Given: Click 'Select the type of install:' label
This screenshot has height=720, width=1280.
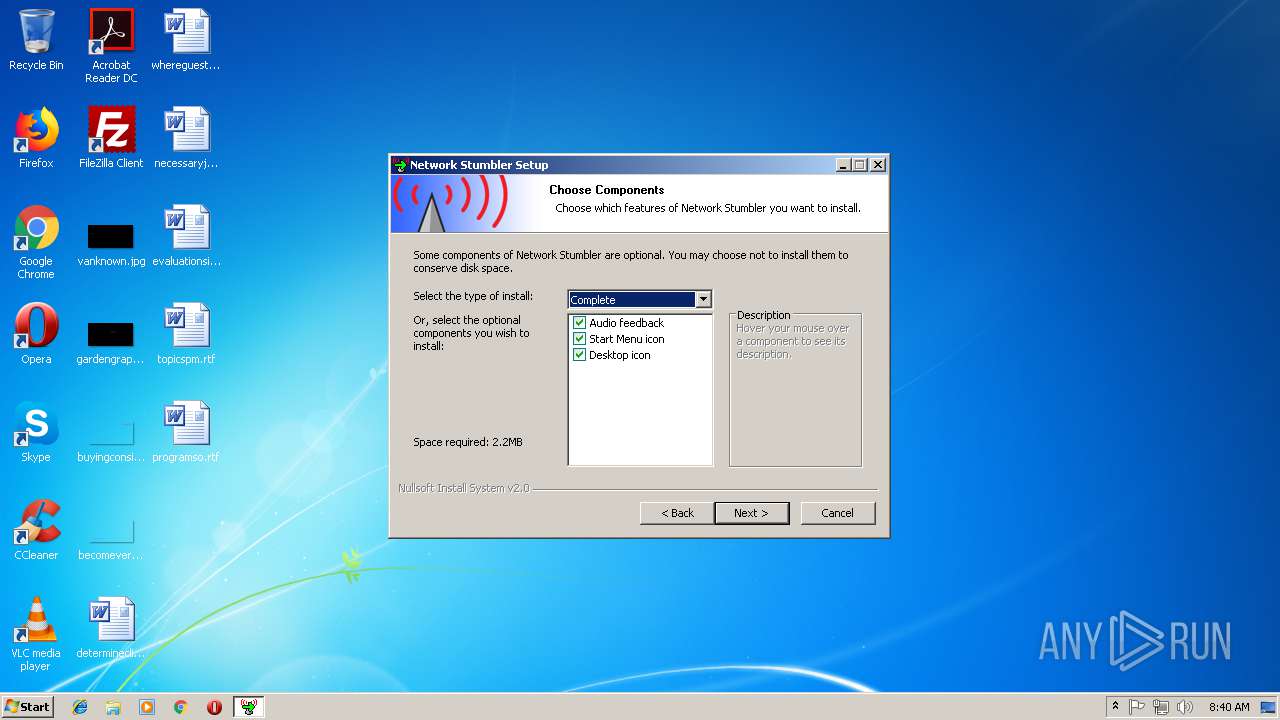Looking at the screenshot, I should [x=473, y=296].
